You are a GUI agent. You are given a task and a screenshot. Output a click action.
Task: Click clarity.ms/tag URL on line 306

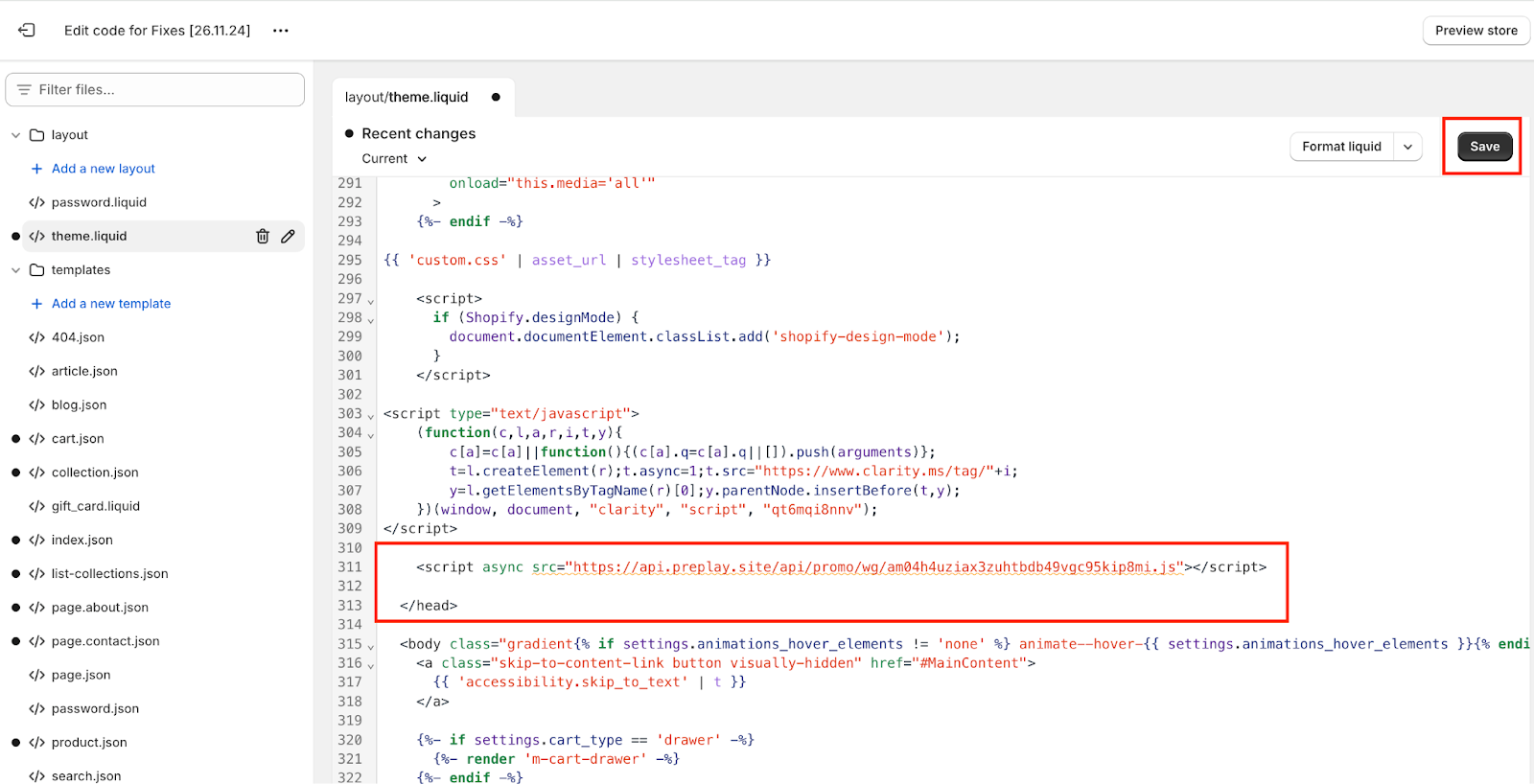coord(873,472)
